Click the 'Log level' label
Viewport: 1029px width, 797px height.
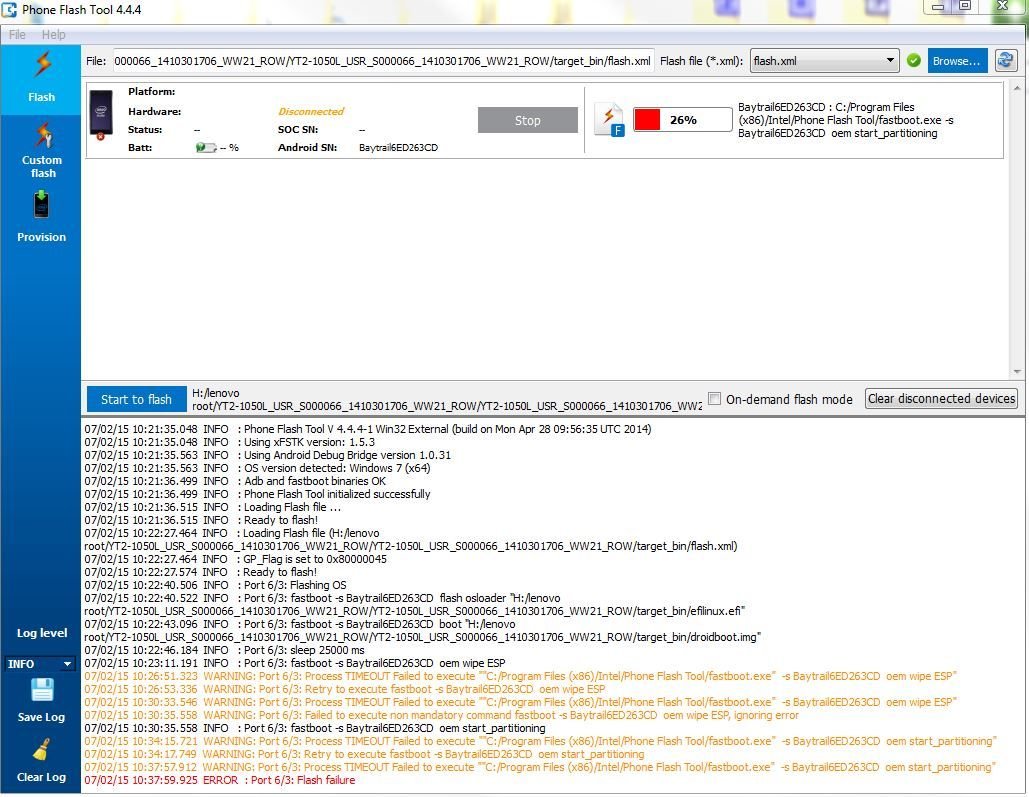(42, 633)
